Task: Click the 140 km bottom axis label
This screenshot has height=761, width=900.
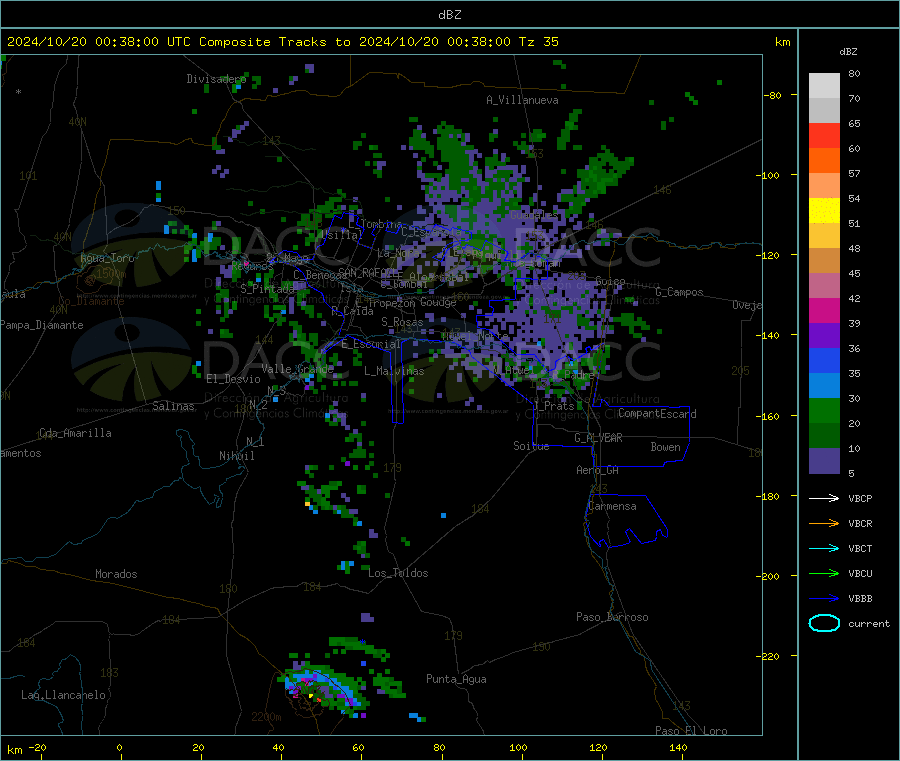Action: pos(678,747)
